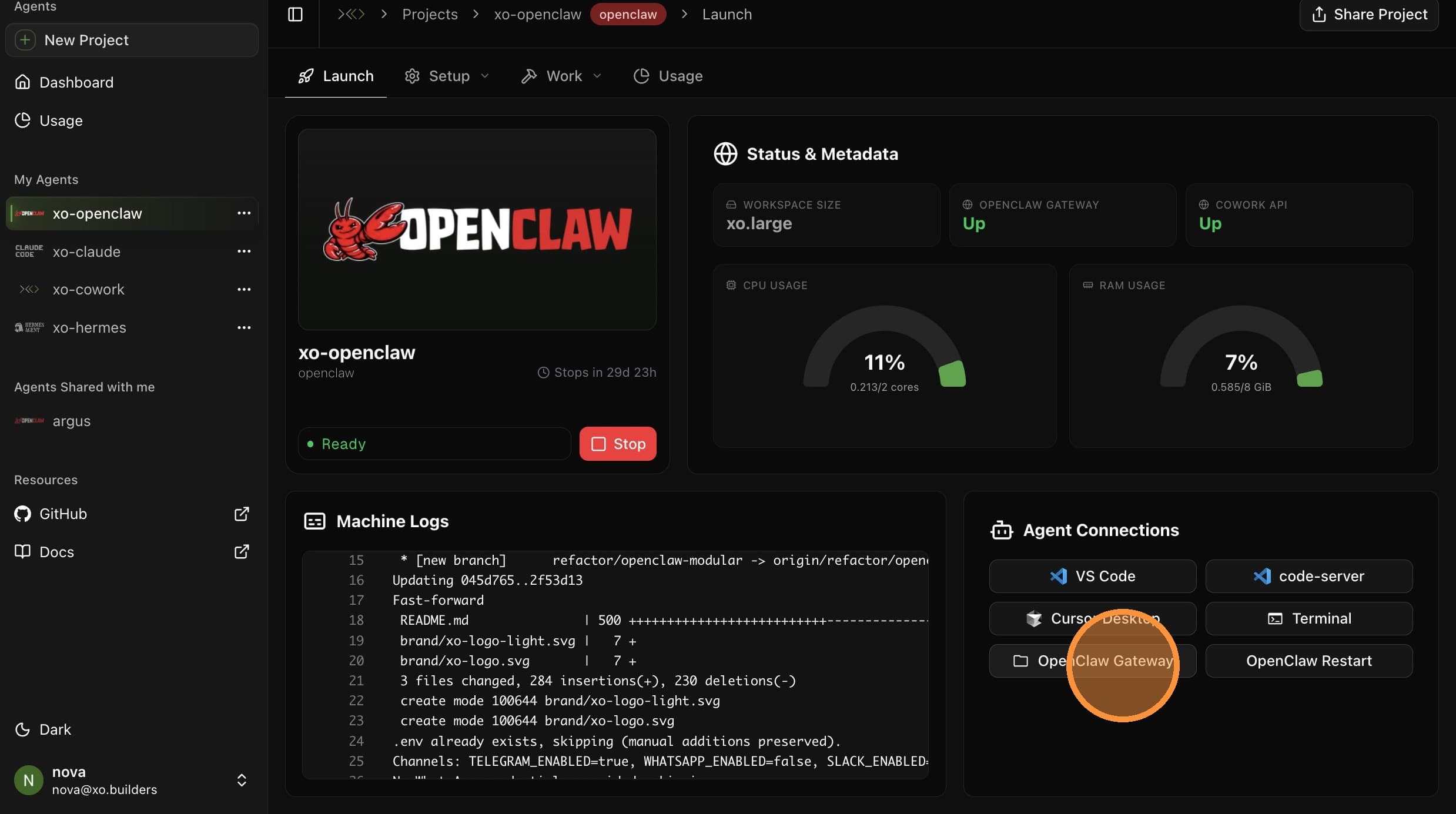Open options menu for xo-openclaw
The height and width of the screenshot is (814, 1456).
point(244,213)
